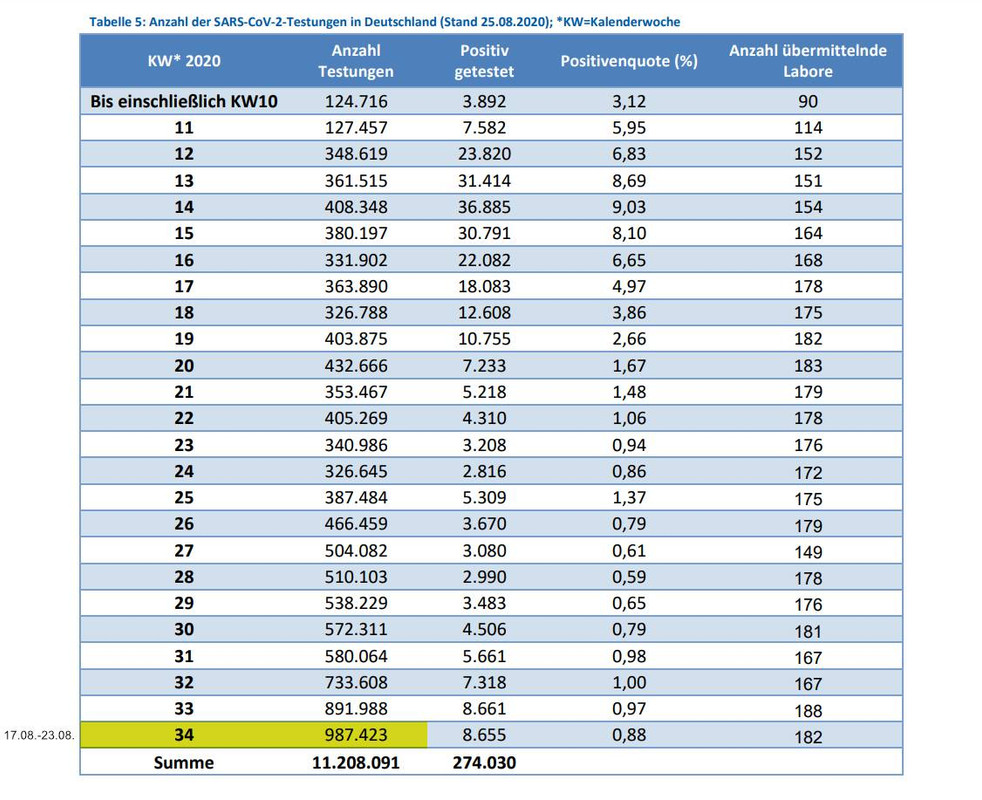Click positive tests value 36.885
Viewport: 982px width, 800px height.
[x=484, y=207]
